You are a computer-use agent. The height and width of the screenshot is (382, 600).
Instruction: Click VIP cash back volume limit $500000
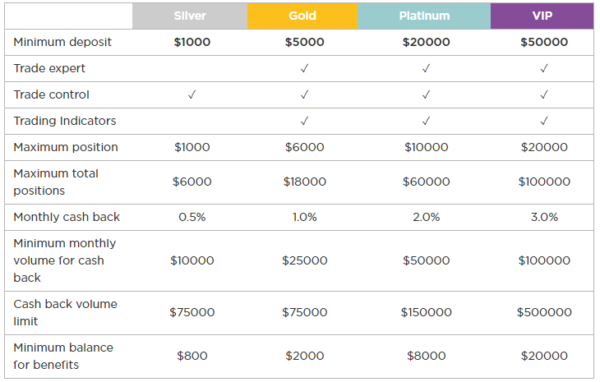(544, 312)
